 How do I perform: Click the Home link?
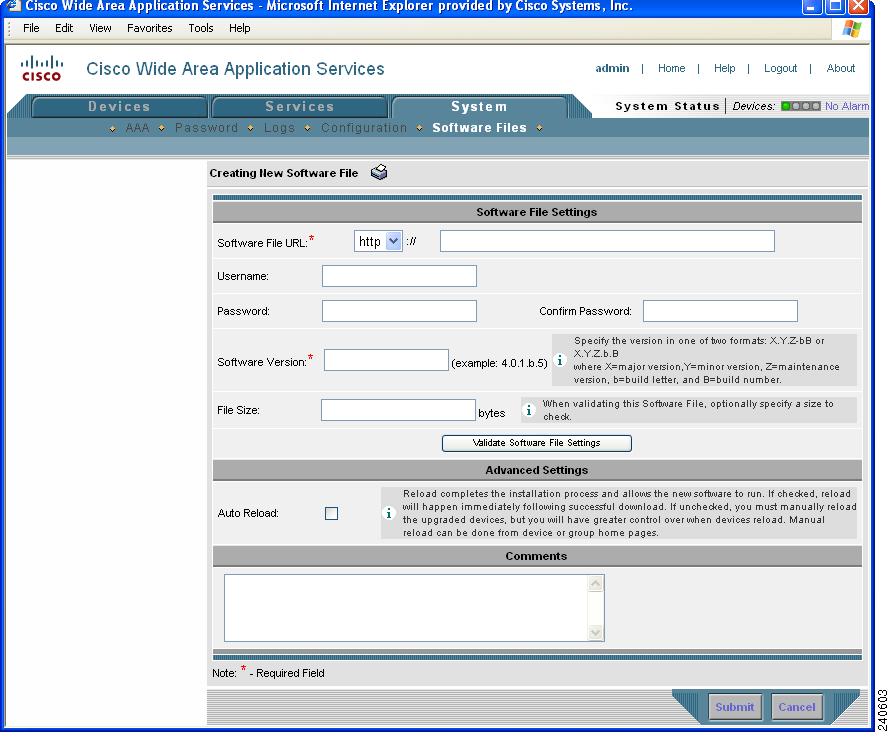(671, 68)
